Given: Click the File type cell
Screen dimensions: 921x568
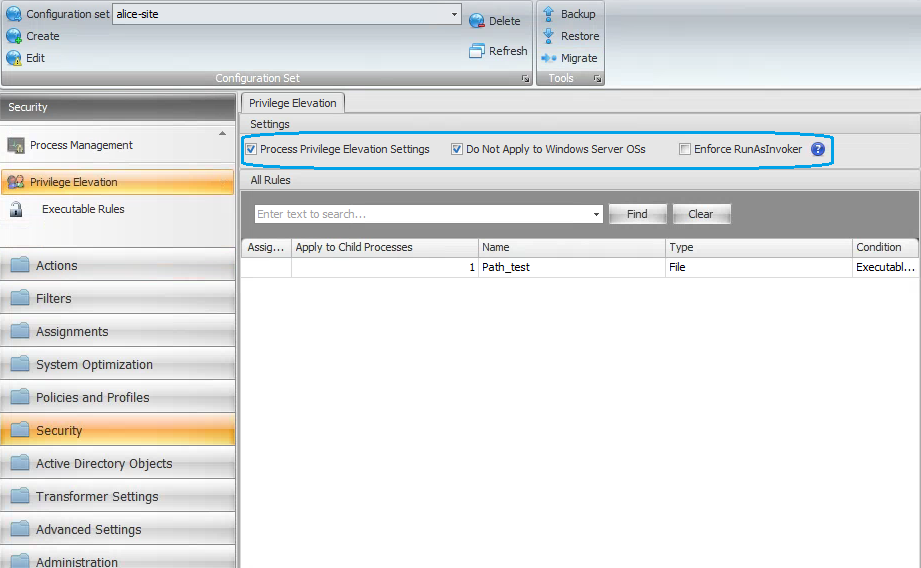Looking at the screenshot, I should point(759,267).
